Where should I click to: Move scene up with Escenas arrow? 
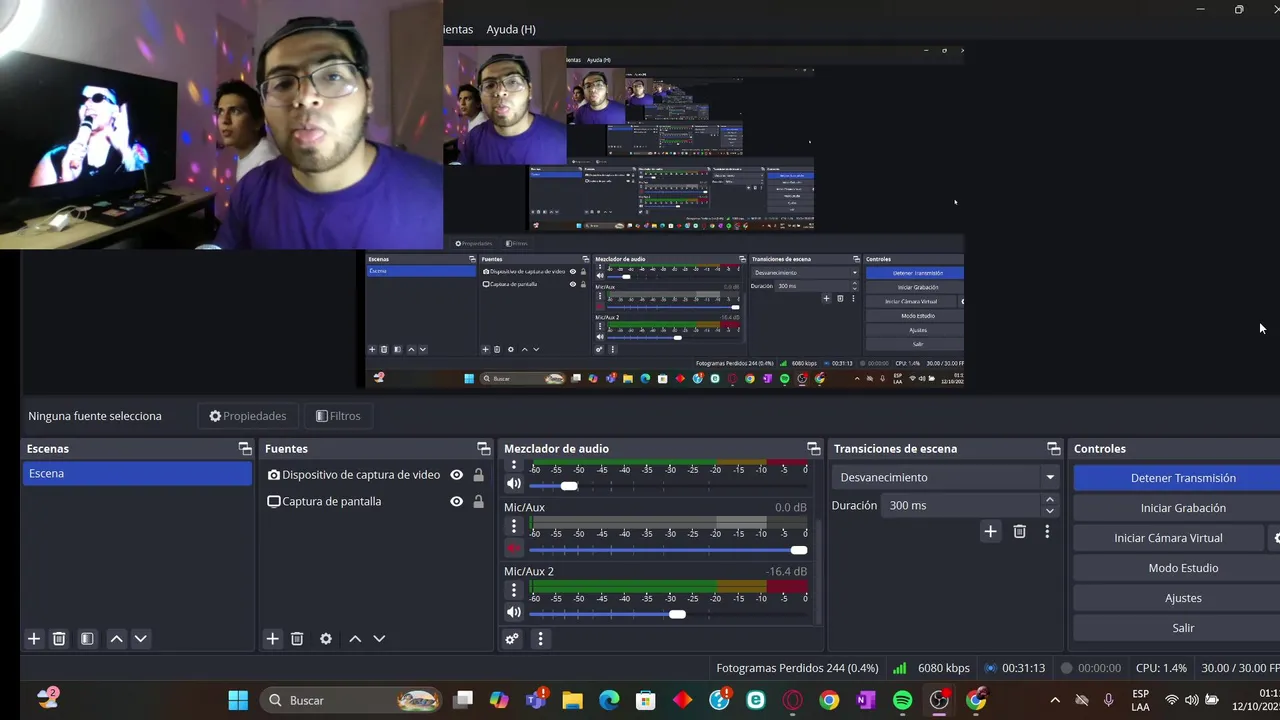tap(116, 638)
